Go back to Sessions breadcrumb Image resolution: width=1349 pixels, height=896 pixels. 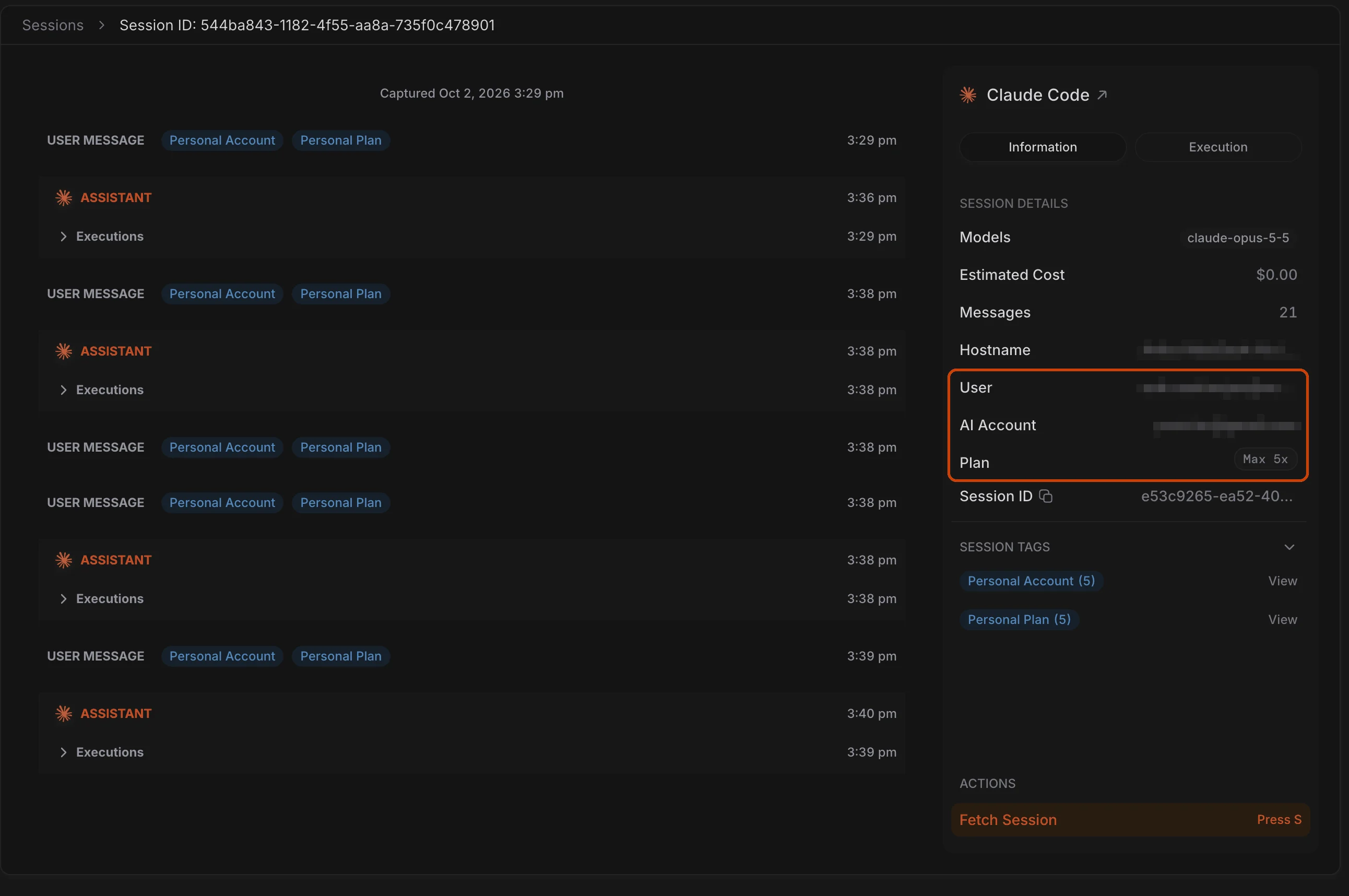pos(53,25)
